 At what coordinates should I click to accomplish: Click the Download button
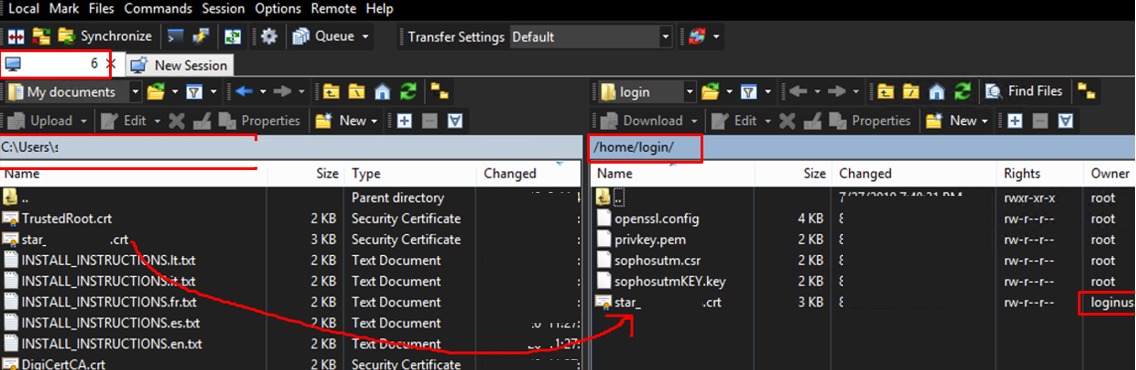pos(643,120)
